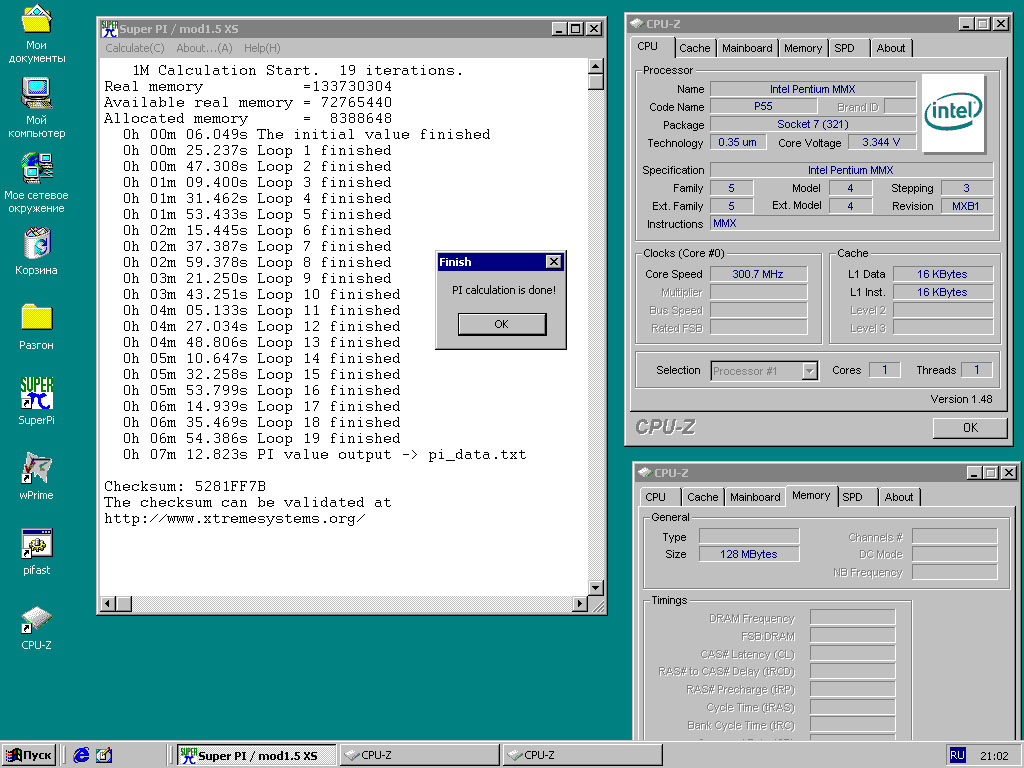Expand the Processor #1 selection dropdown

pyautogui.click(x=810, y=371)
